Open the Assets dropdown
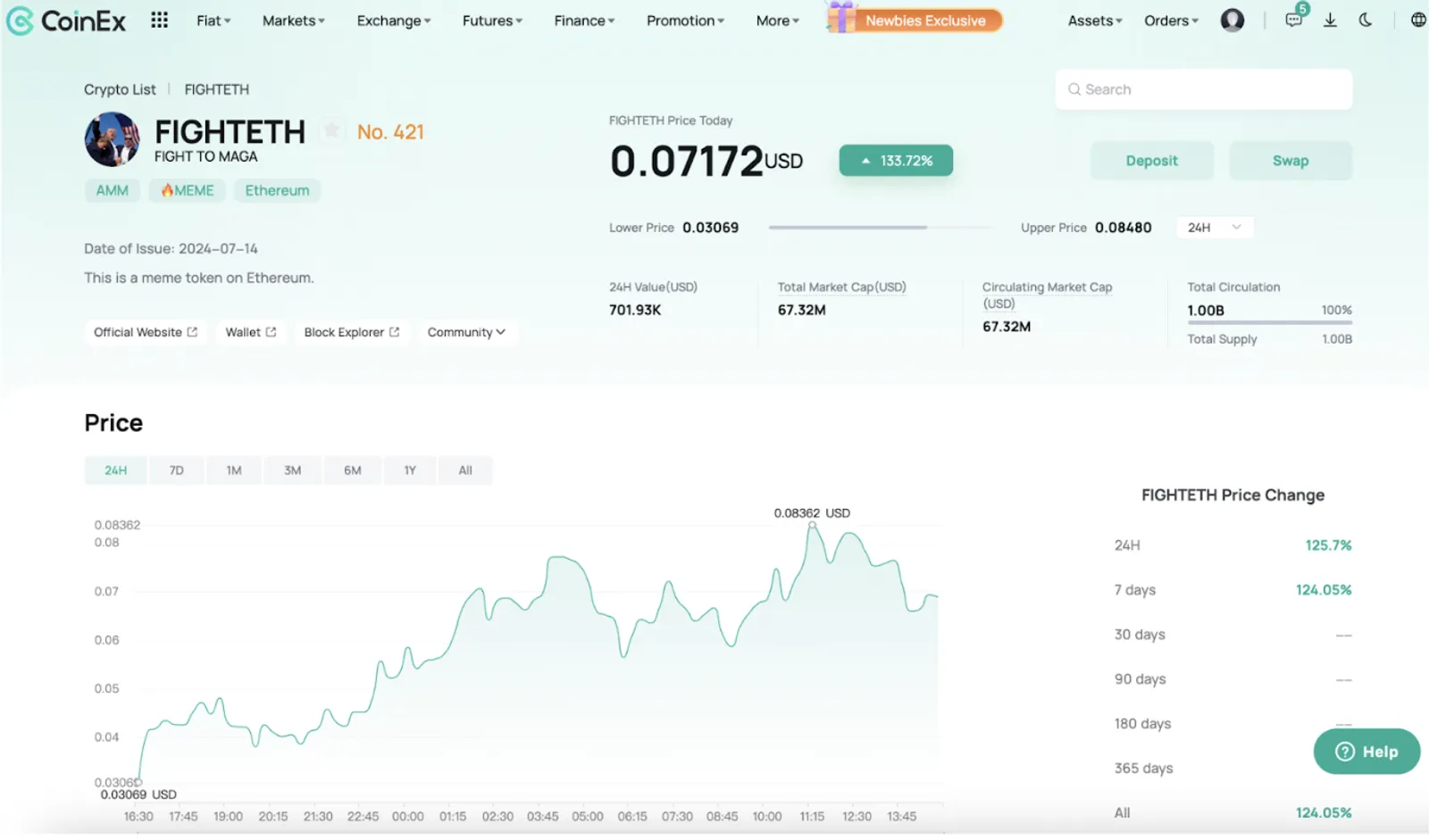 click(1095, 21)
